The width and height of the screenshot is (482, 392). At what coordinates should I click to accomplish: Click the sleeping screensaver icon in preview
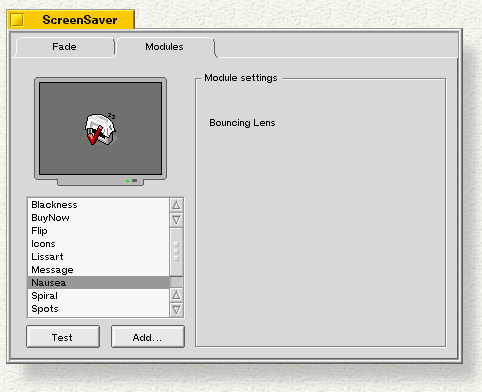(x=100, y=129)
